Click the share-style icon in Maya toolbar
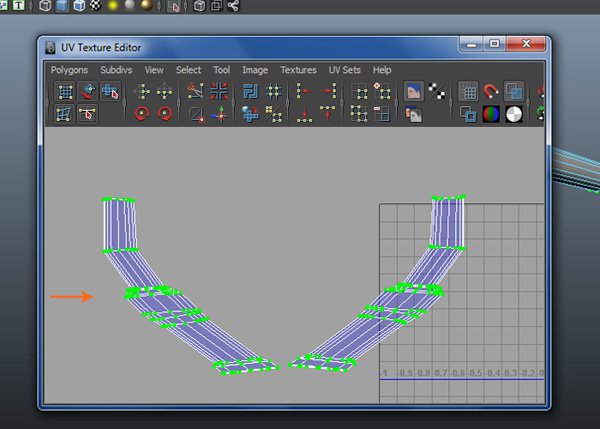This screenshot has width=600, height=429. tap(233, 5)
